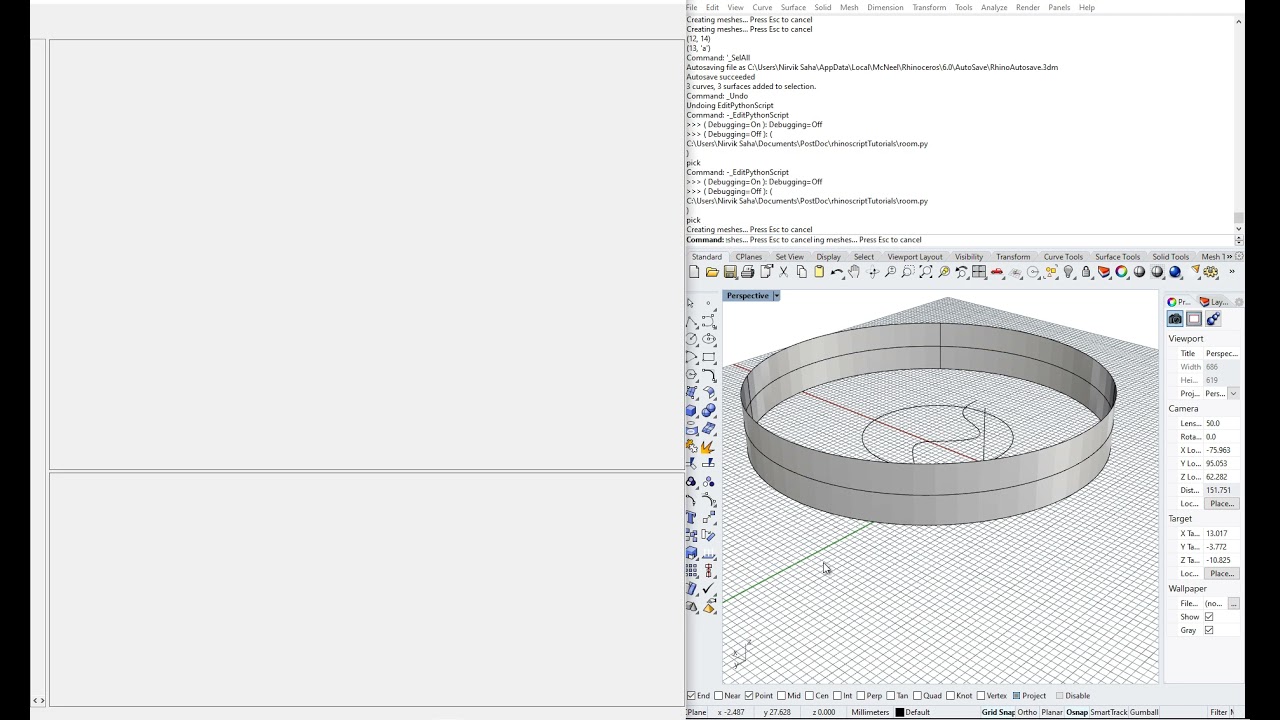Open the Perspective viewport dropdown arrow
The width and height of the screenshot is (1280, 720).
[776, 296]
